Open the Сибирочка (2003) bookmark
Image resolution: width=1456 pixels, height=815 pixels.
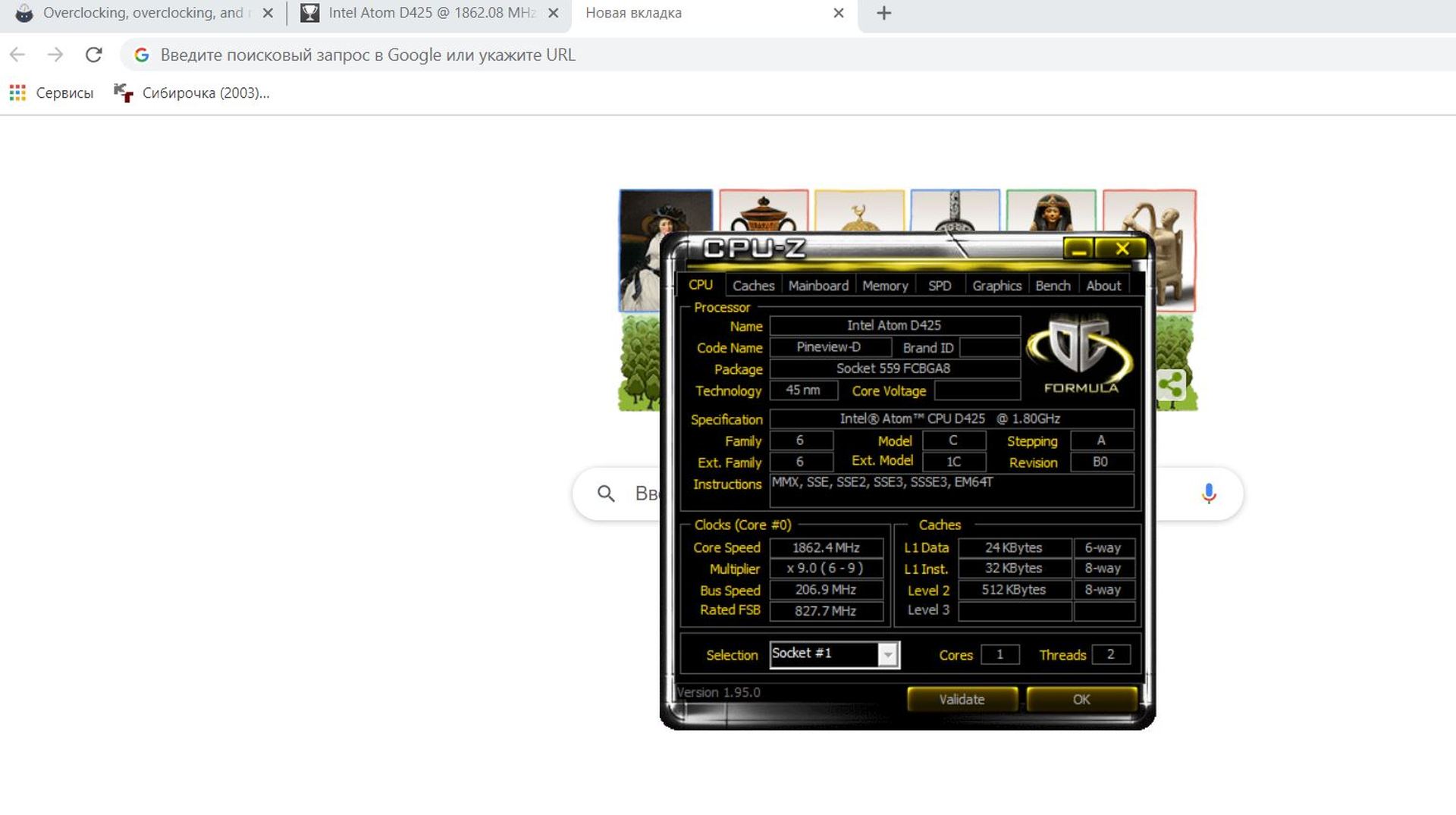[x=192, y=92]
